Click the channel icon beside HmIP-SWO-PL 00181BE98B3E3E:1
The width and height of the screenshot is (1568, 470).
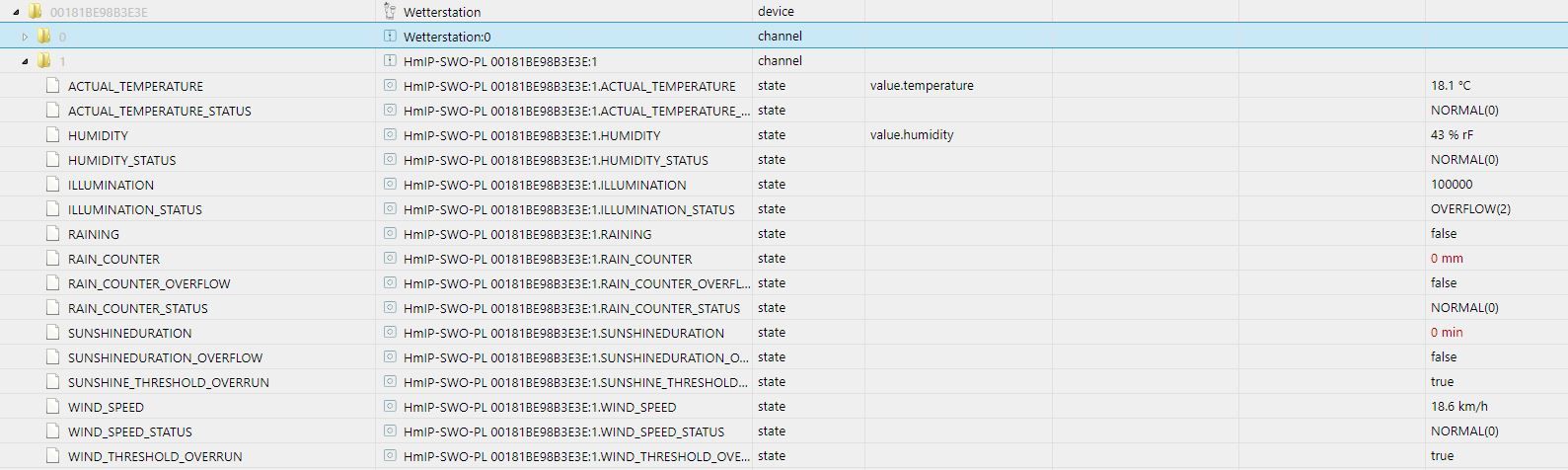pos(389,61)
